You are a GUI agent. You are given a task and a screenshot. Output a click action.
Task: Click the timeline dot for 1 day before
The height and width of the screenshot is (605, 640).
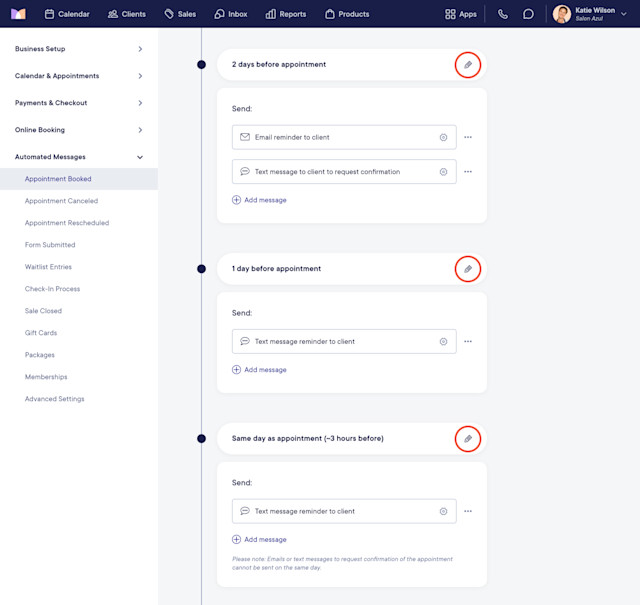[x=201, y=269]
